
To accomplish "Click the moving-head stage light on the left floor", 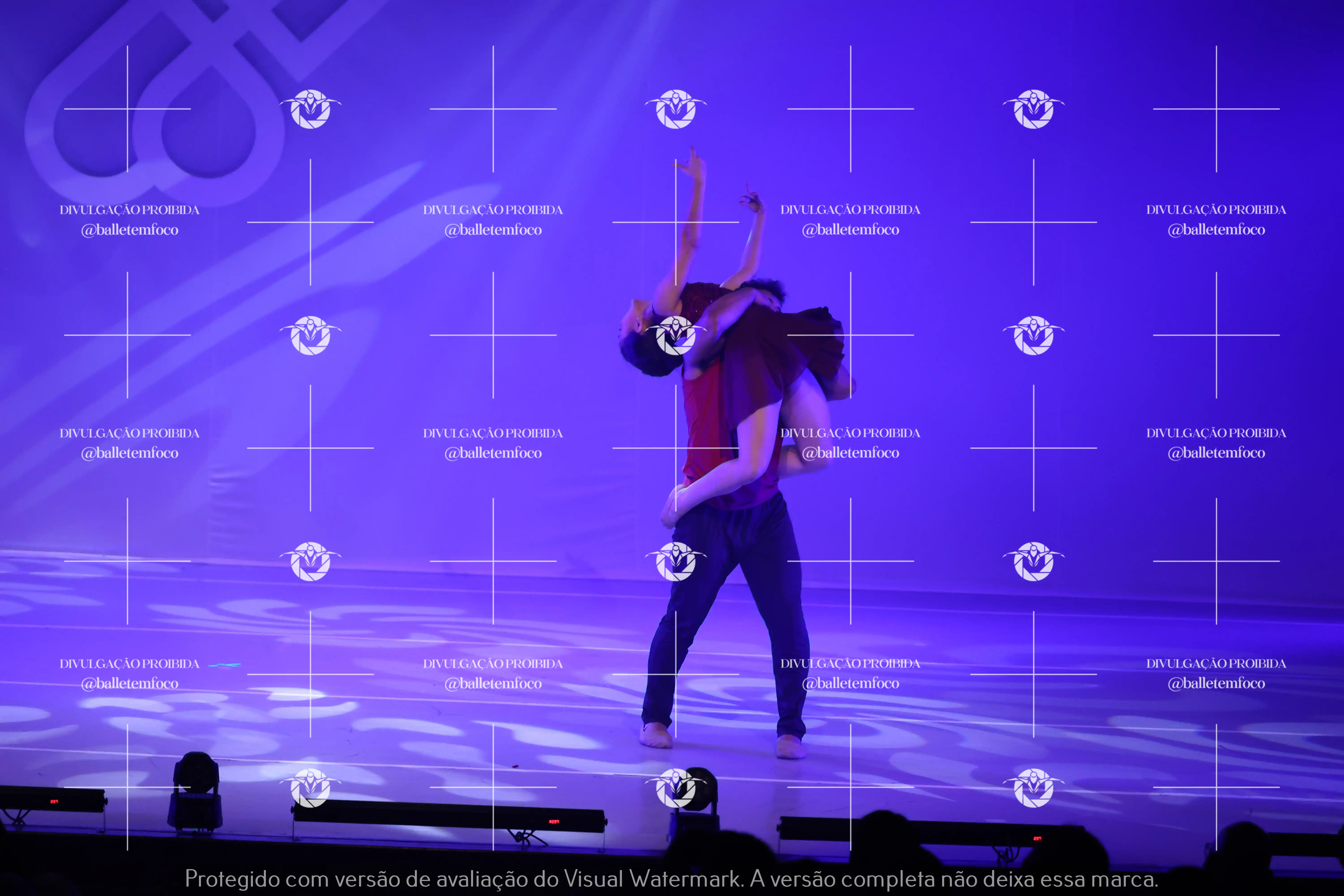I will [x=195, y=791].
